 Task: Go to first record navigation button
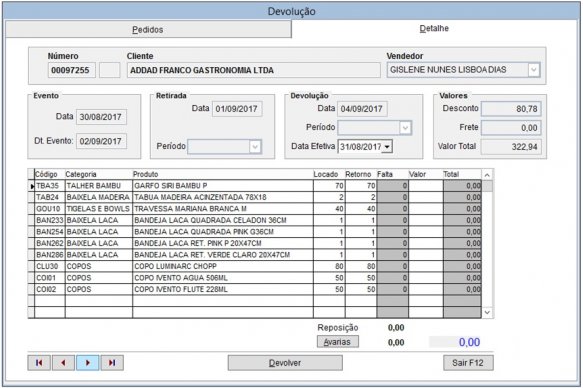point(39,363)
